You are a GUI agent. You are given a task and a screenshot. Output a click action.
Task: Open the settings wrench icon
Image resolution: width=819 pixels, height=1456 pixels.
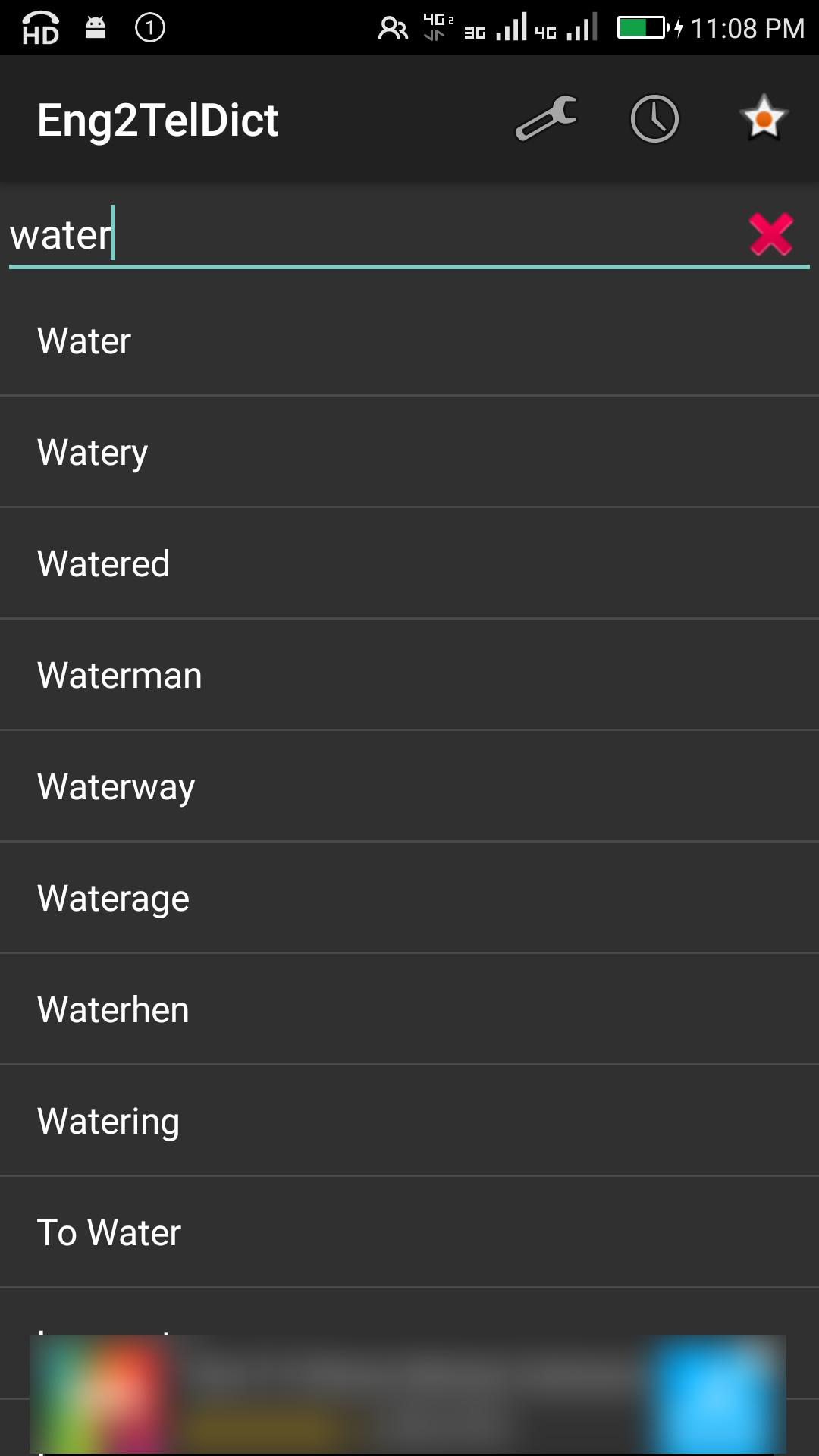coord(546,119)
